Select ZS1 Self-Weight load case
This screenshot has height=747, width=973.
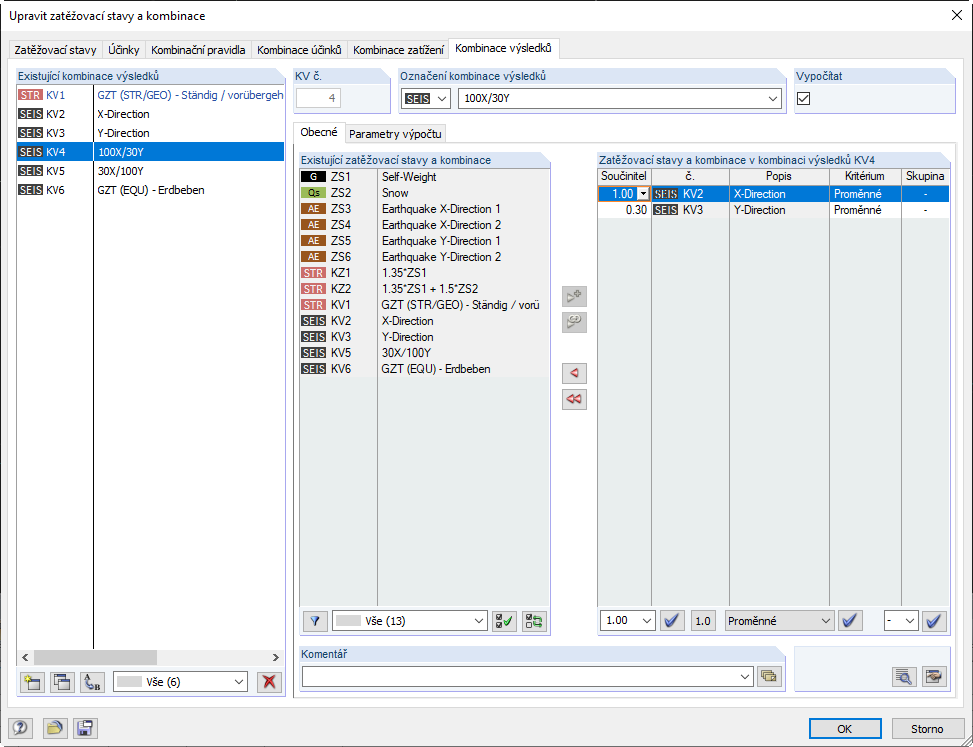[x=424, y=177]
